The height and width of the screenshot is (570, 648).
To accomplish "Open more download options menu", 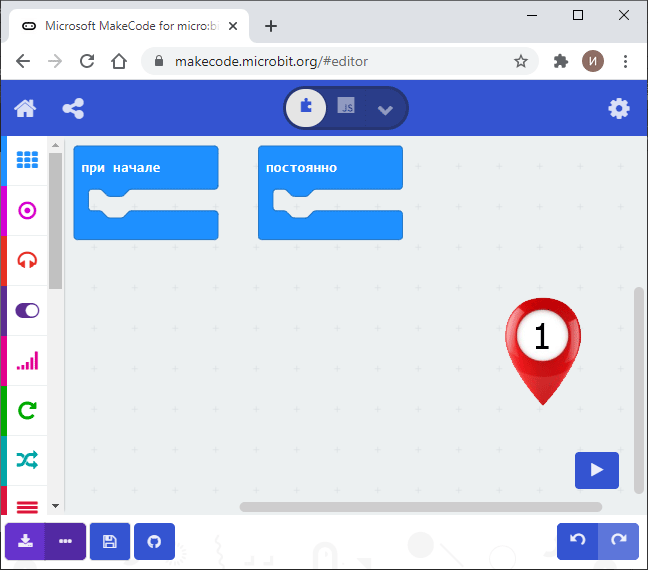I will point(65,541).
